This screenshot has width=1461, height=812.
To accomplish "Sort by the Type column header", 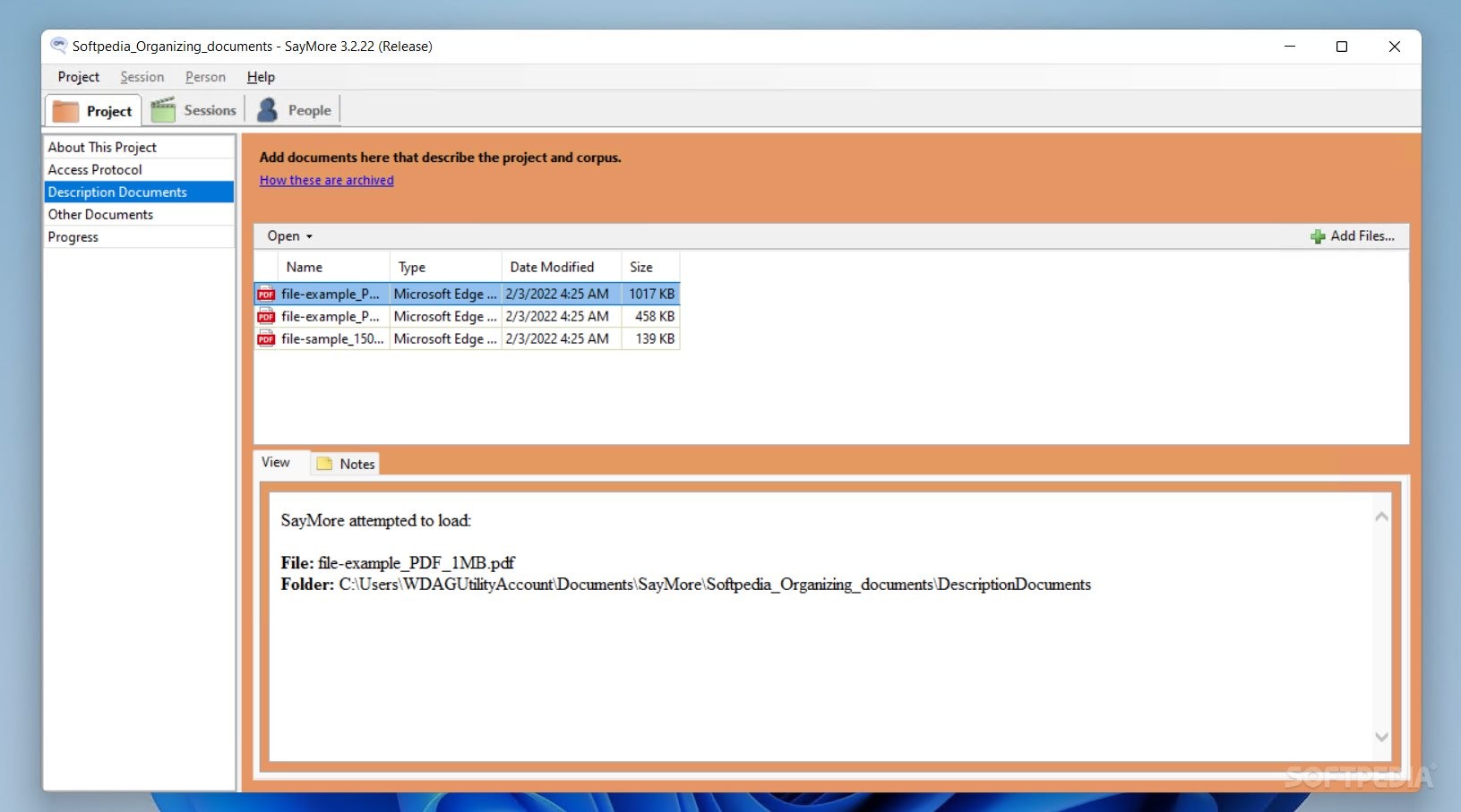I will coord(445,267).
